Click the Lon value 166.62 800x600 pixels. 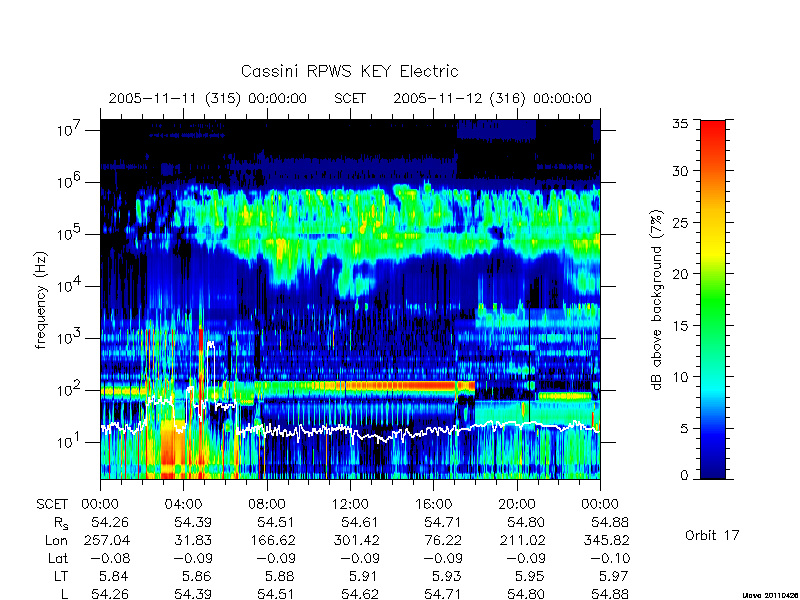[271, 540]
